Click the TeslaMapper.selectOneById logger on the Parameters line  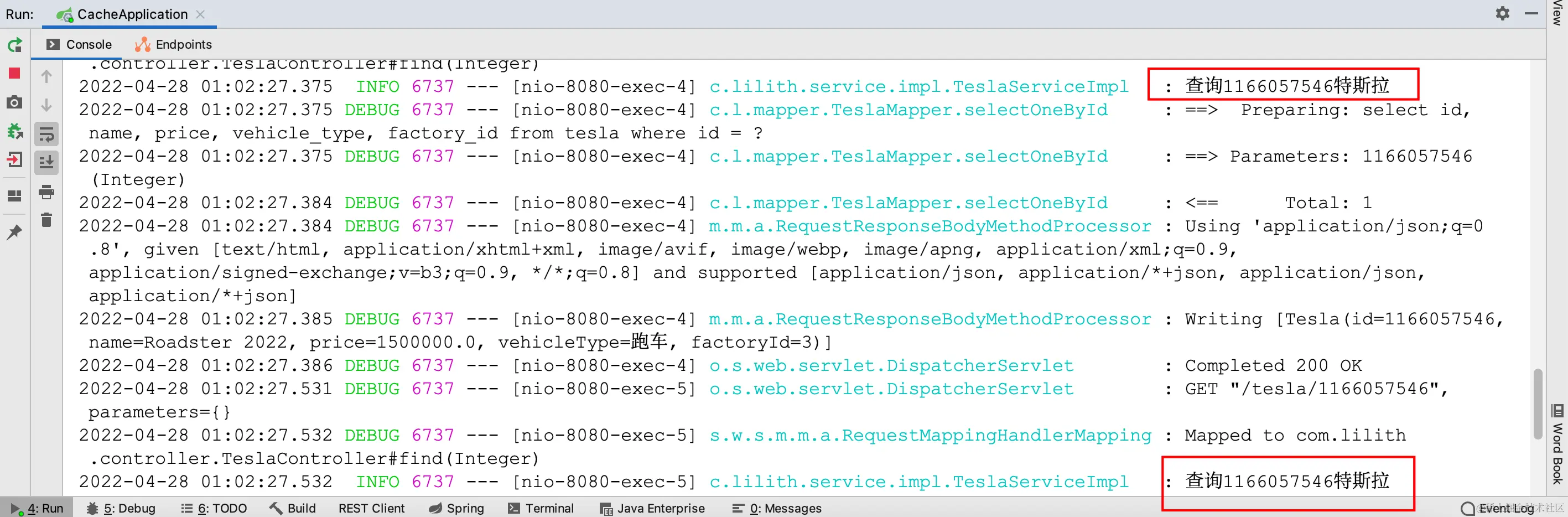click(x=908, y=157)
